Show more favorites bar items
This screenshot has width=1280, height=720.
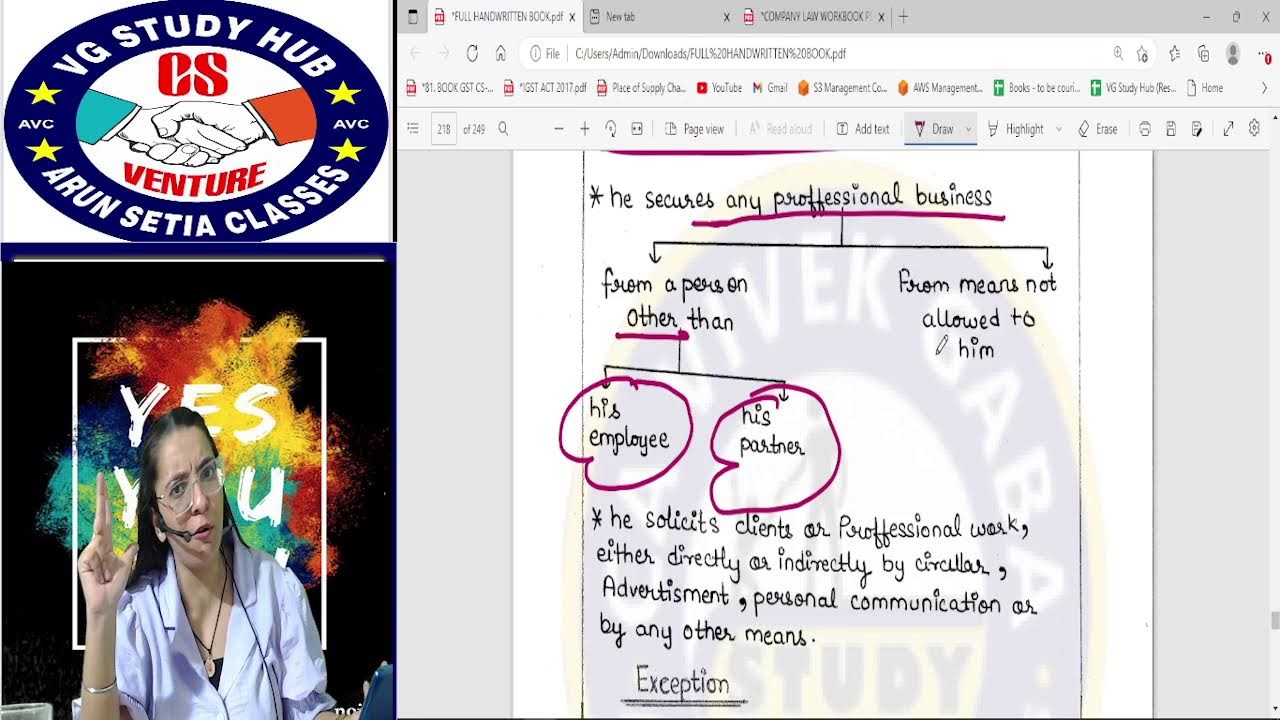click(x=1265, y=88)
